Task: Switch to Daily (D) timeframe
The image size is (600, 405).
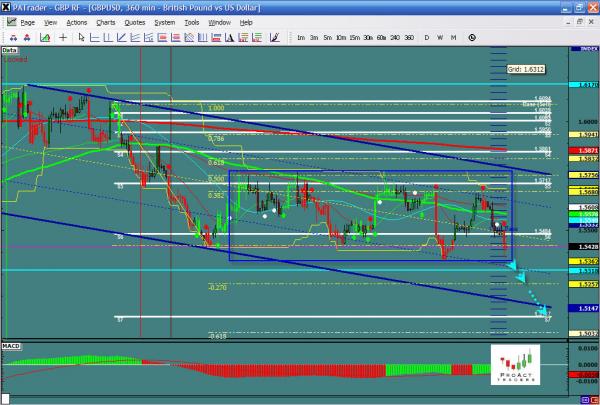Action: [x=427, y=37]
